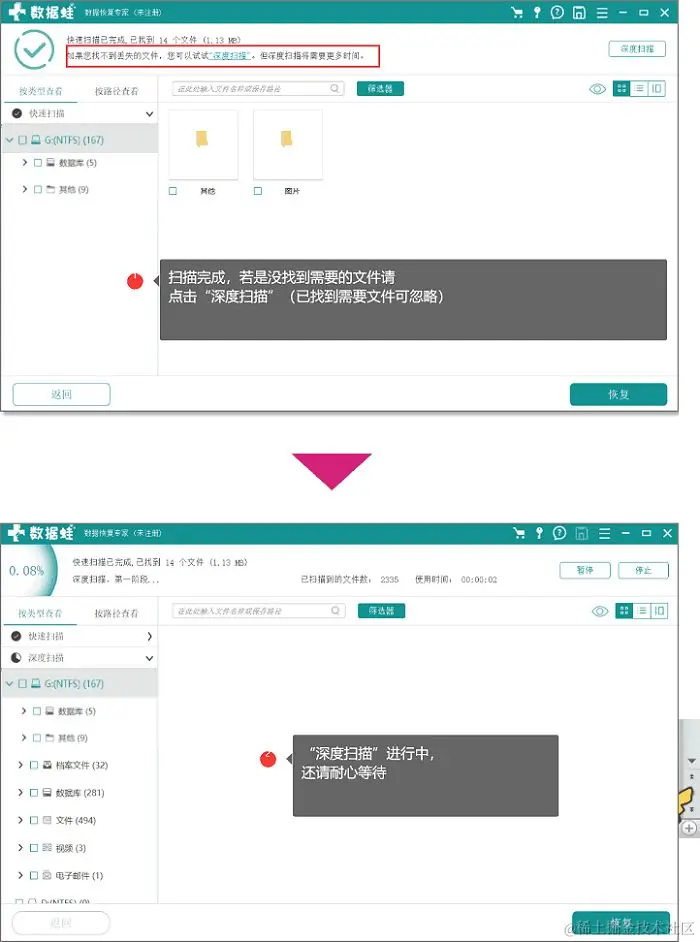Click the 电子邮件 (1) mail icon
Viewport: 700px width, 942px height.
[x=47, y=875]
